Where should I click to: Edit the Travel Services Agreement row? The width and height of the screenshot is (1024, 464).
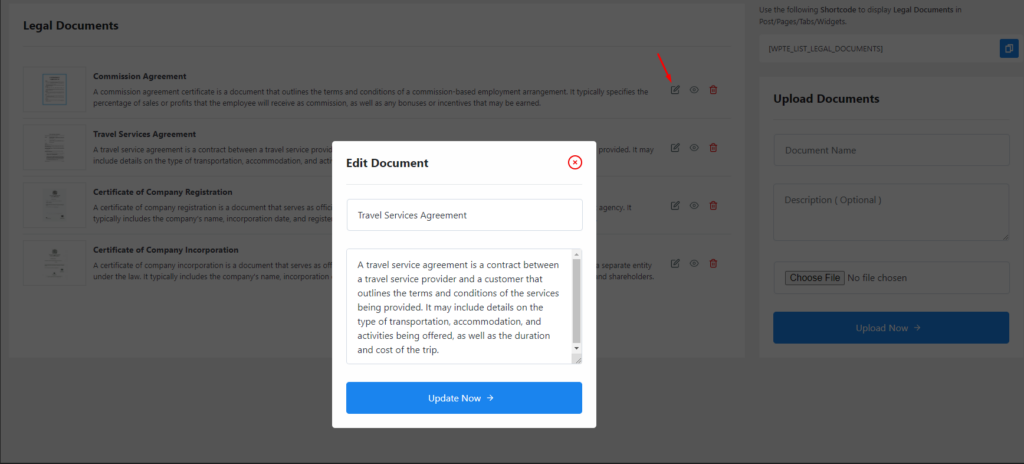tap(675, 148)
